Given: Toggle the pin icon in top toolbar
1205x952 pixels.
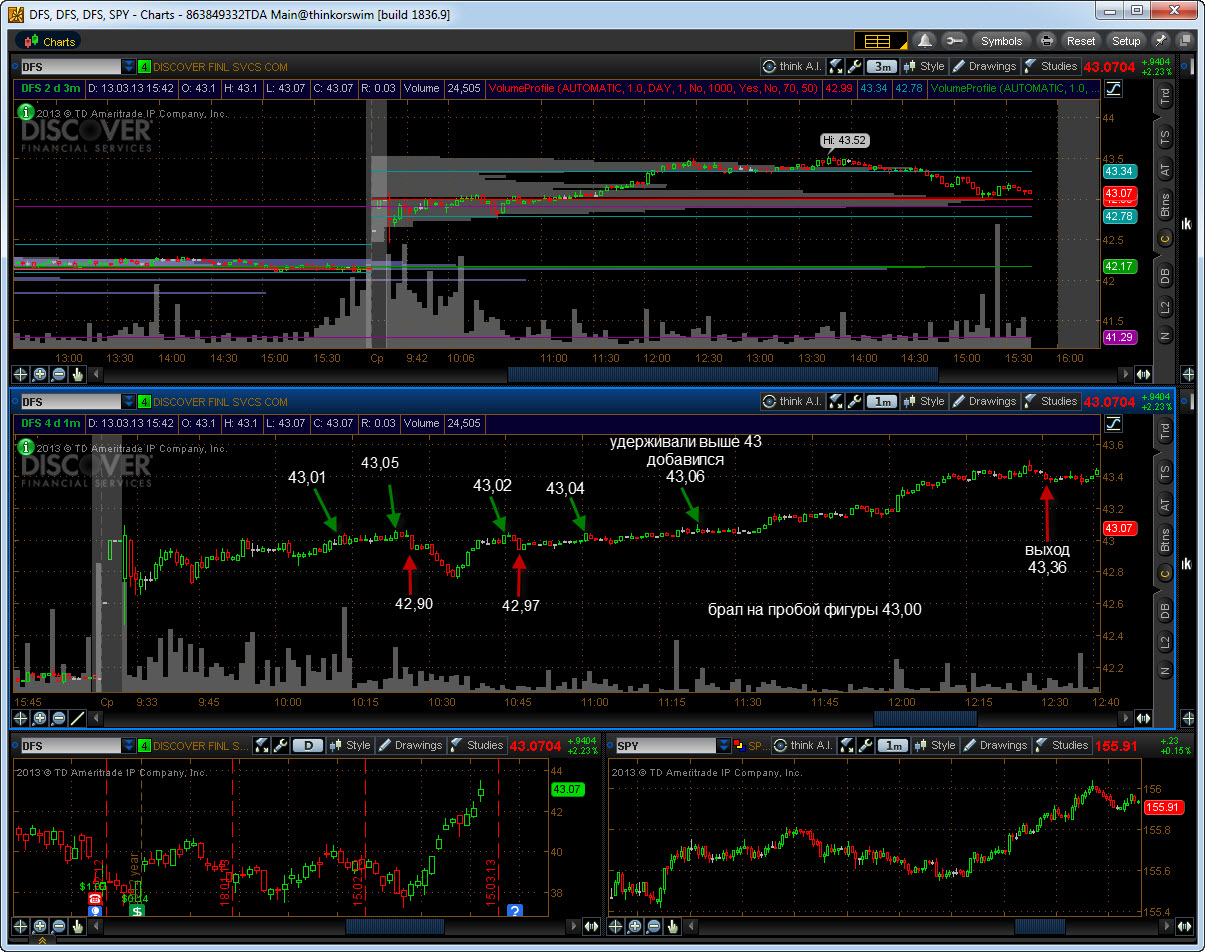Looking at the screenshot, I should pos(1161,41).
